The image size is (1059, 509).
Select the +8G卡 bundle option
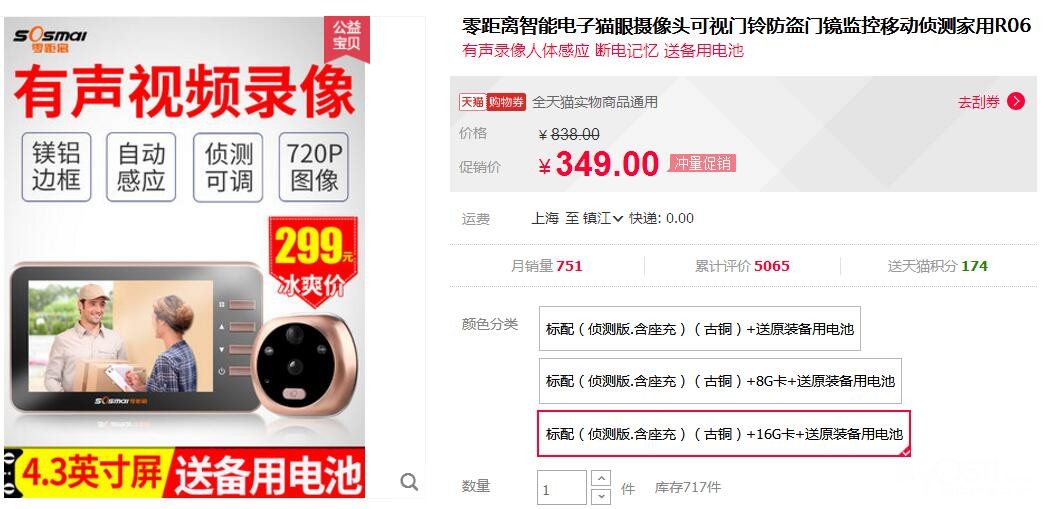[720, 381]
